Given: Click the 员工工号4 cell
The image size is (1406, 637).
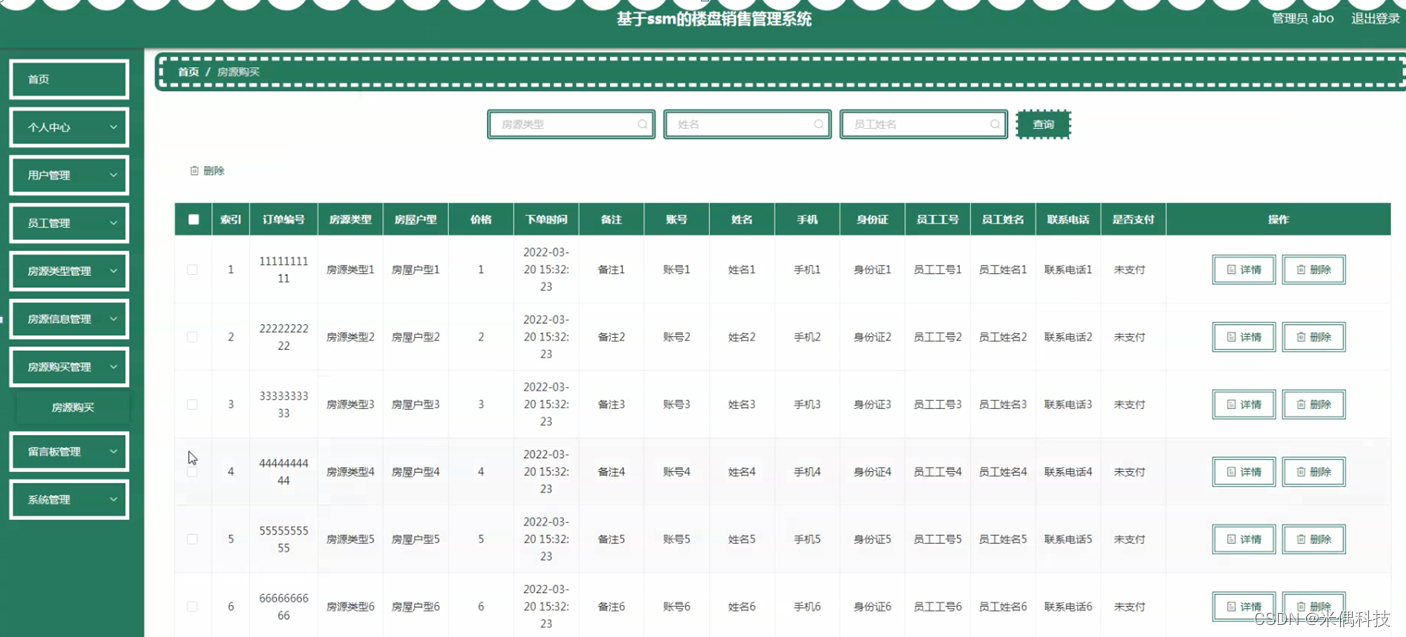Looking at the screenshot, I should (937, 472).
